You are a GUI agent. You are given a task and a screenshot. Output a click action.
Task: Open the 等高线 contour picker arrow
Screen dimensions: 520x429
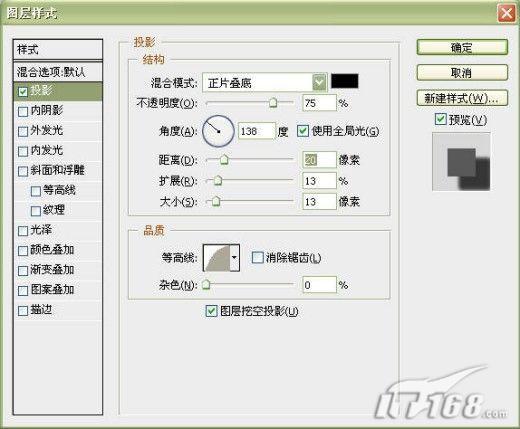234,258
